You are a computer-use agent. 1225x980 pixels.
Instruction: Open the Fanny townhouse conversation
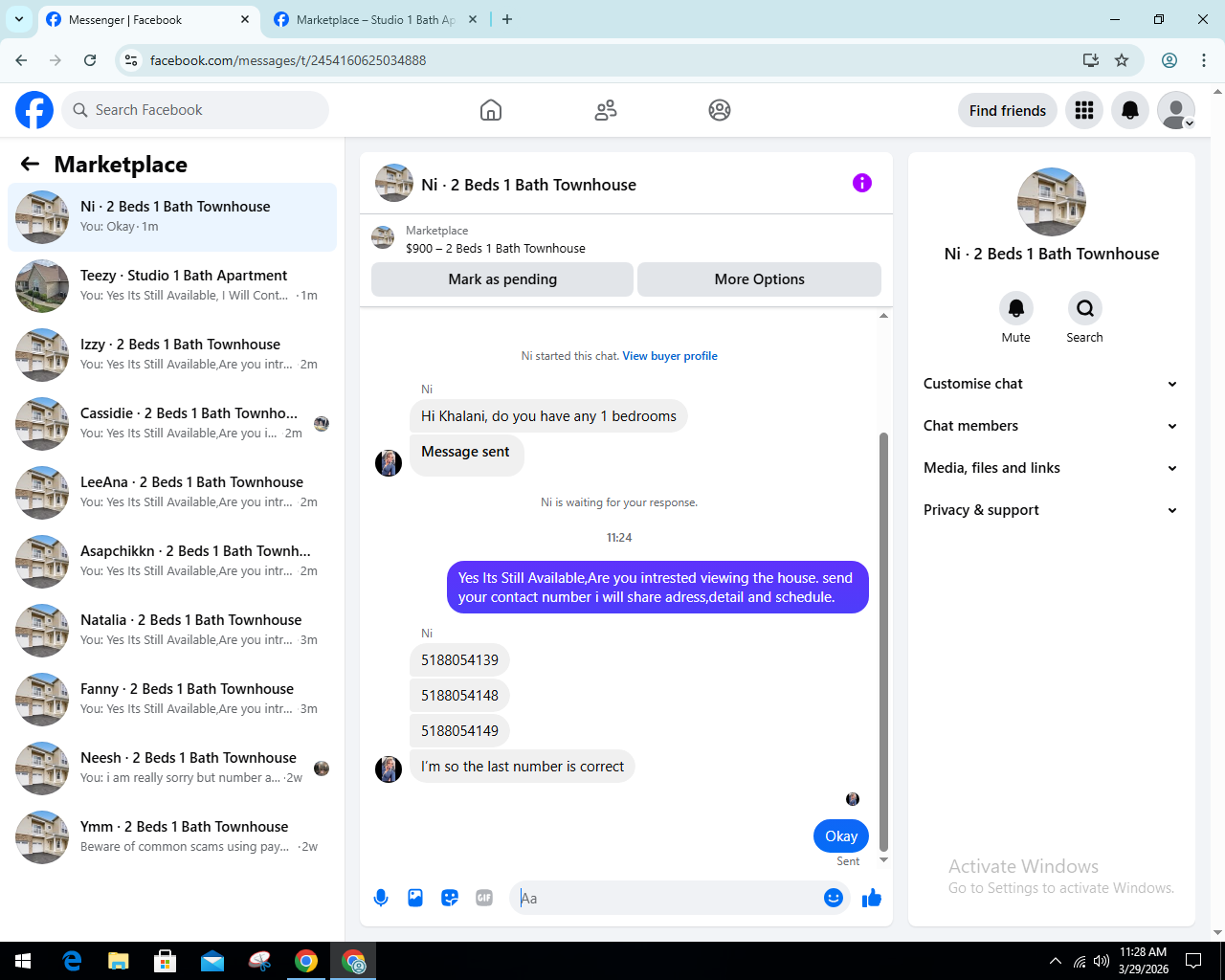(x=172, y=700)
